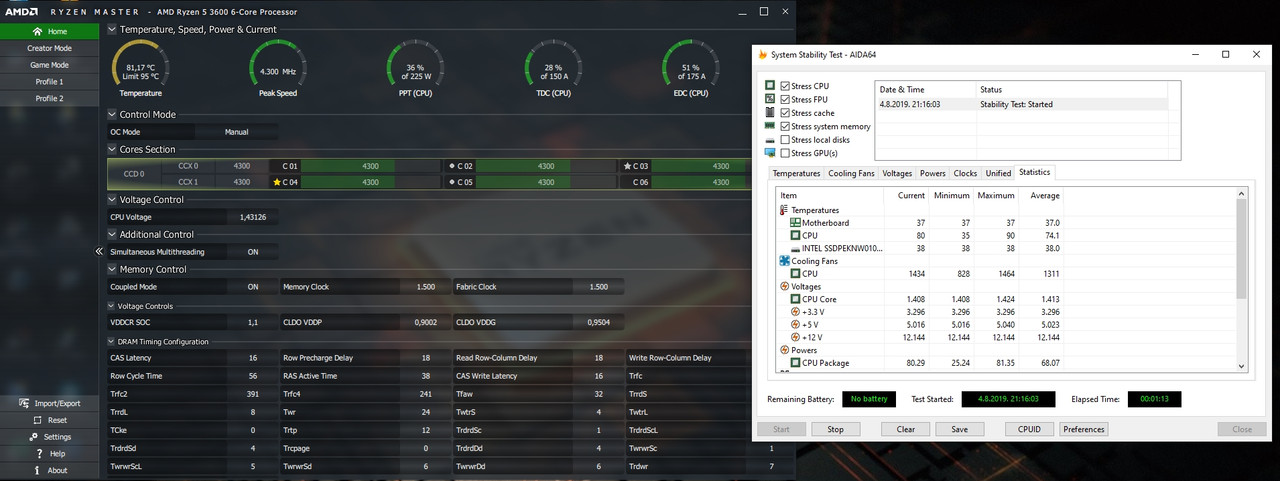
Task: Click the +12 V voltage icon
Action: click(796, 337)
